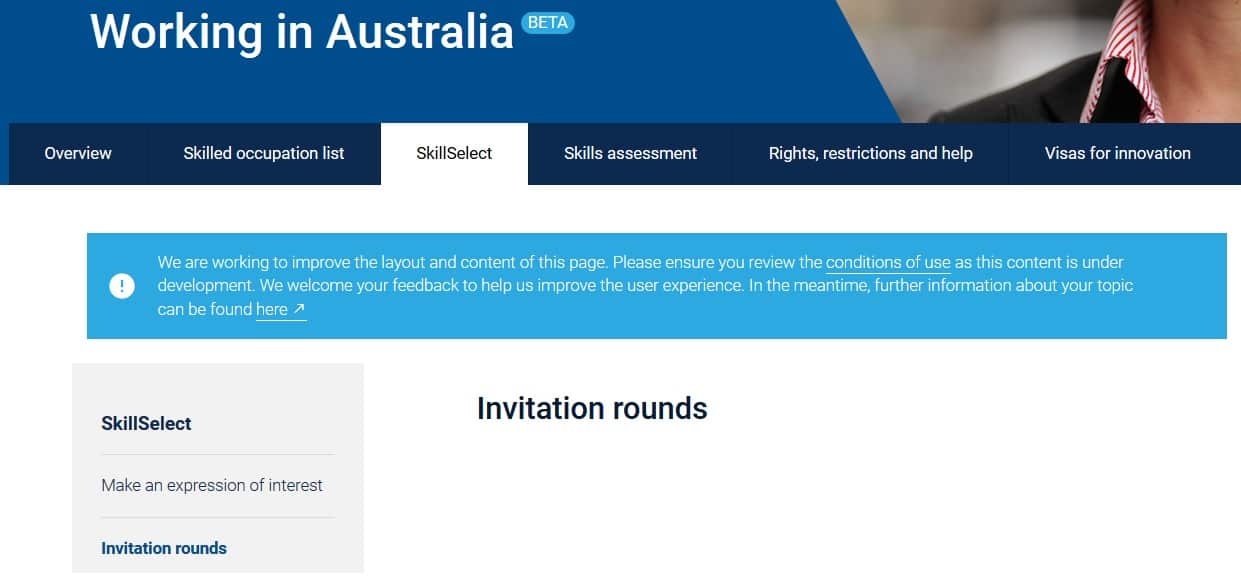Click the BETA badge next to title
This screenshot has width=1241, height=585.
click(548, 23)
